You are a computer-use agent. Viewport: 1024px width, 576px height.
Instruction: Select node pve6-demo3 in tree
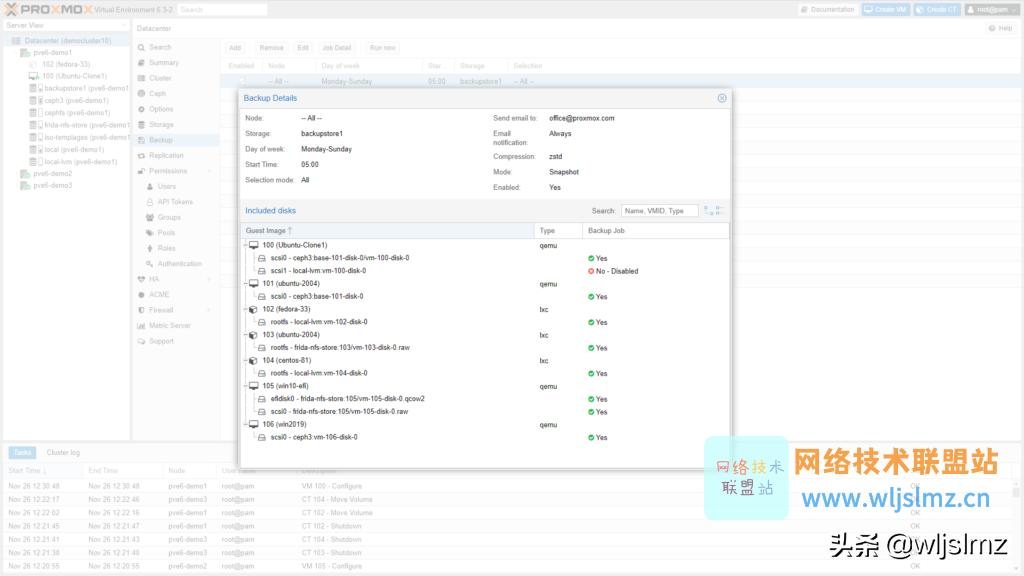(x=52, y=185)
